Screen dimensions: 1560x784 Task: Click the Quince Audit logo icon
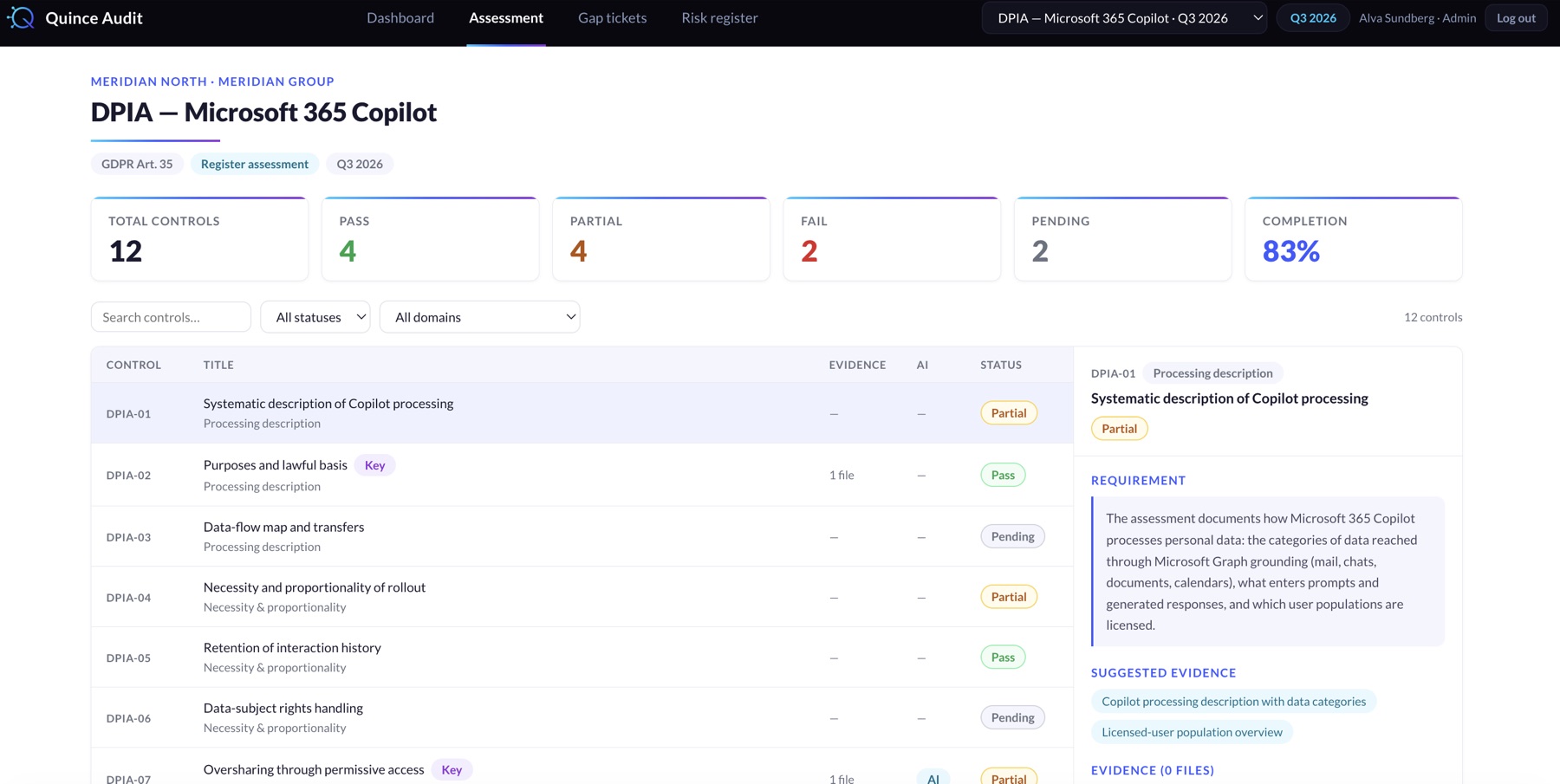coord(21,17)
